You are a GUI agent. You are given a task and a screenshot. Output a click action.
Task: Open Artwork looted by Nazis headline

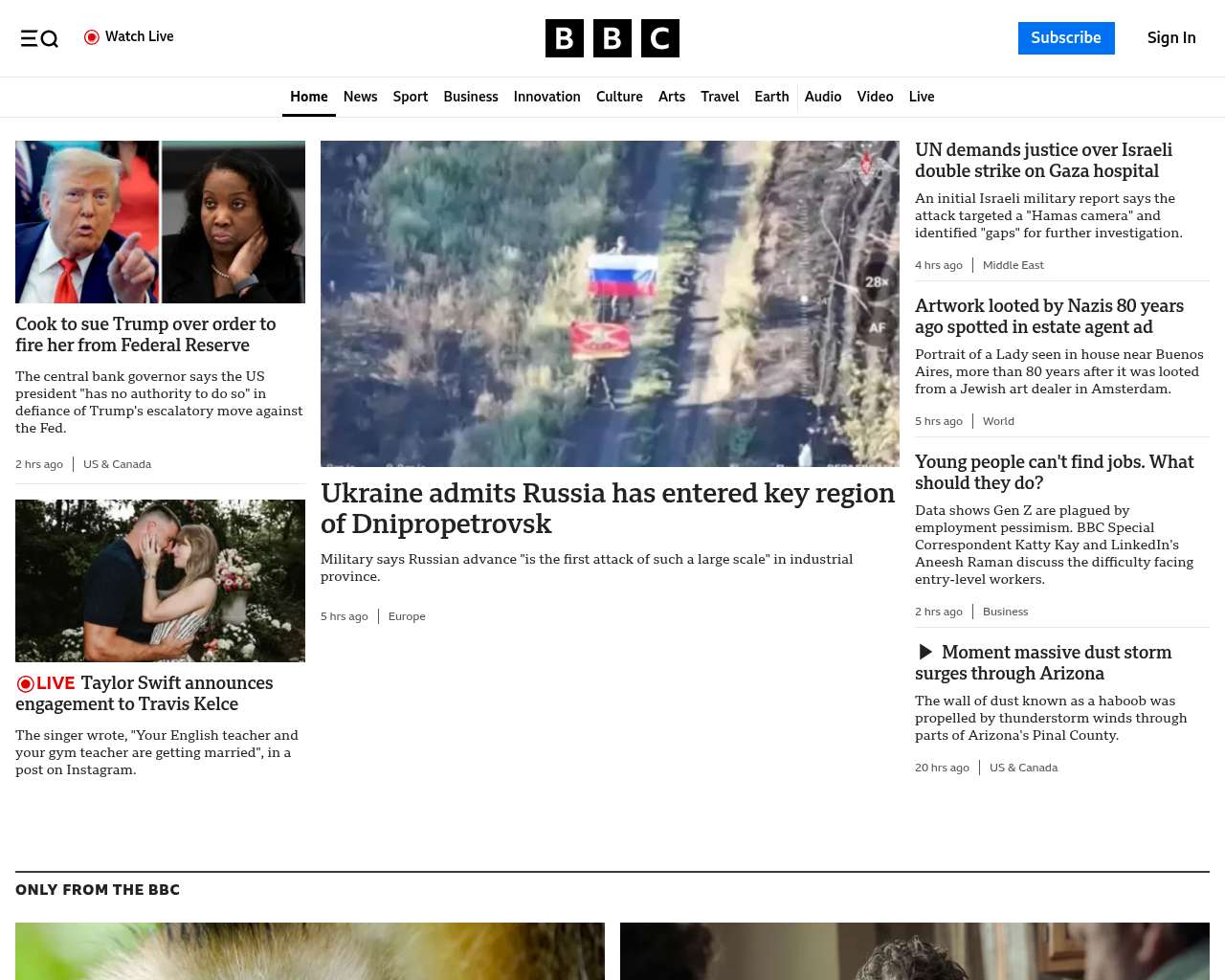click(x=1049, y=317)
